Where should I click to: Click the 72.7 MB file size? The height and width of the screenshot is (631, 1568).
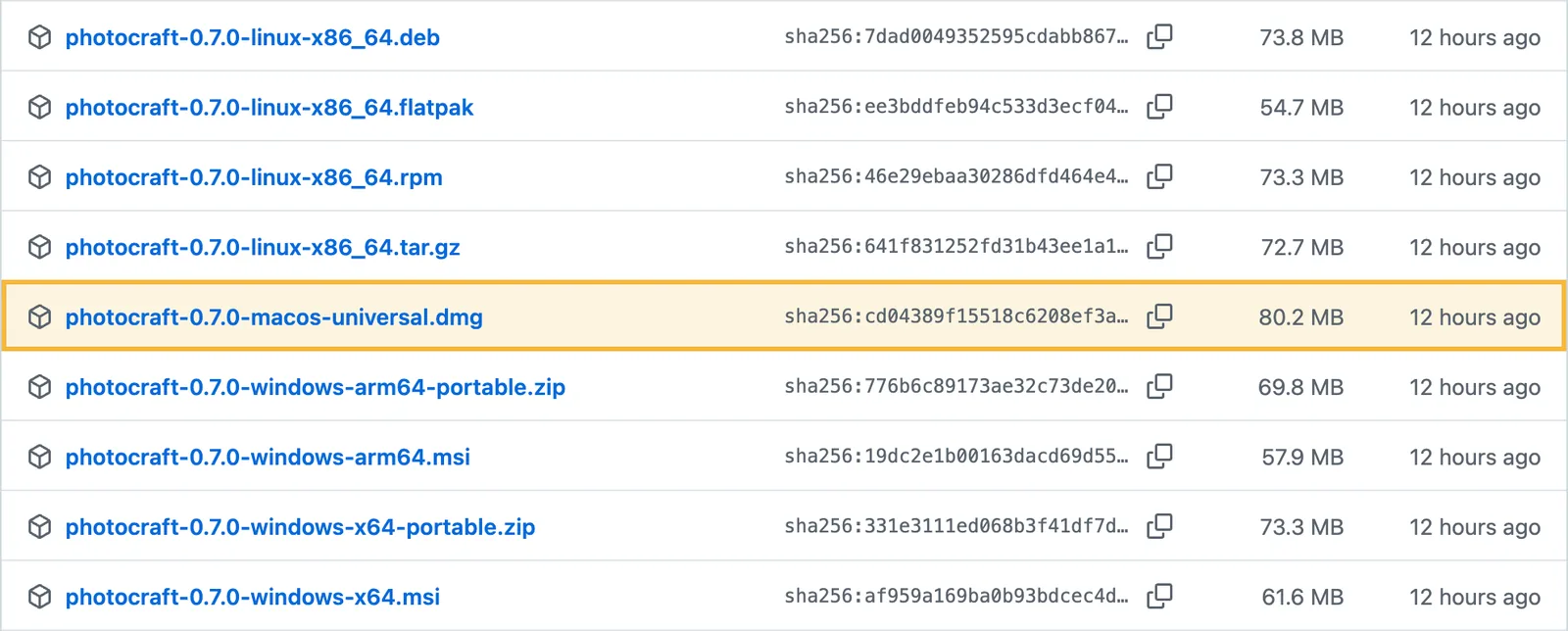point(1301,247)
